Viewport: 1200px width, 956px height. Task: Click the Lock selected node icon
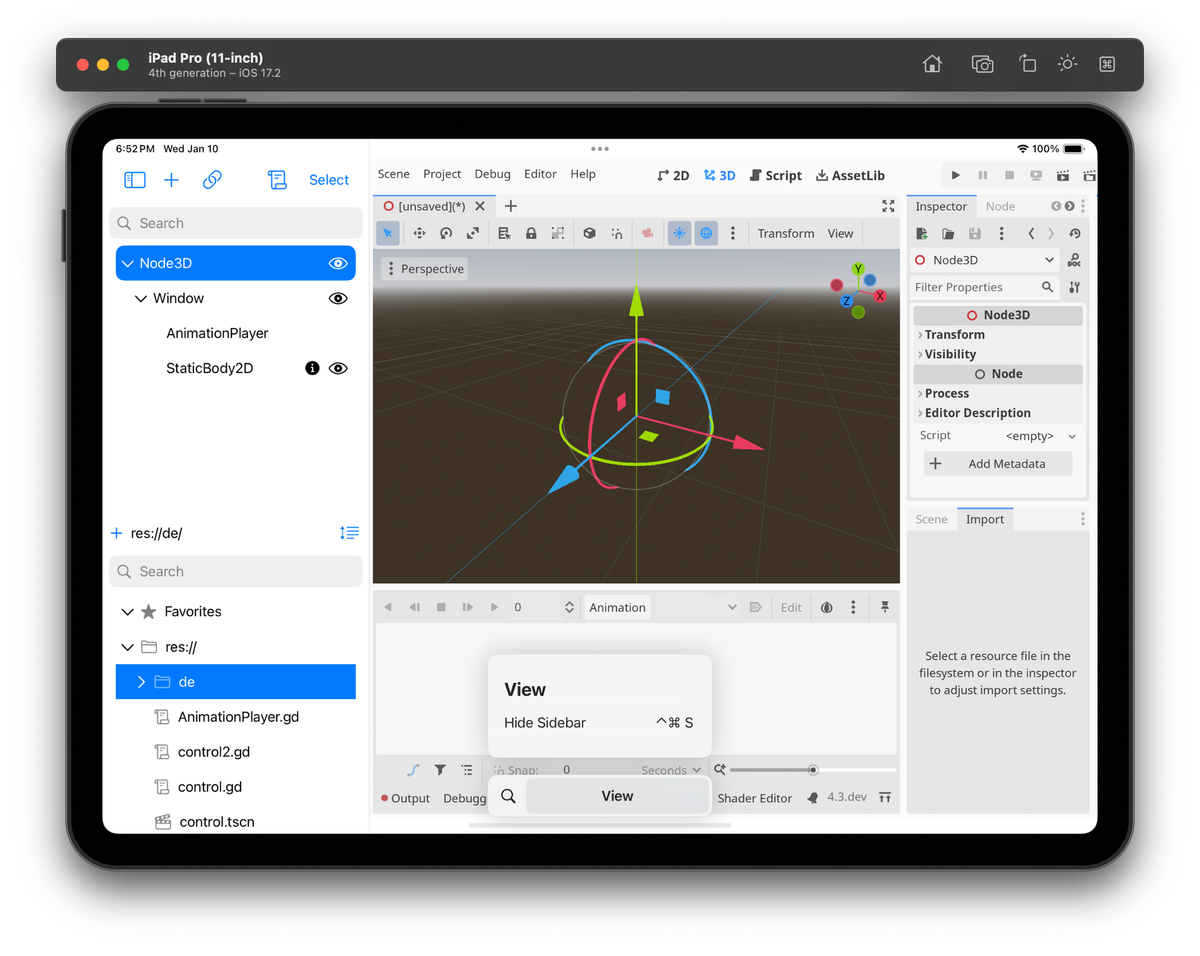pos(531,232)
